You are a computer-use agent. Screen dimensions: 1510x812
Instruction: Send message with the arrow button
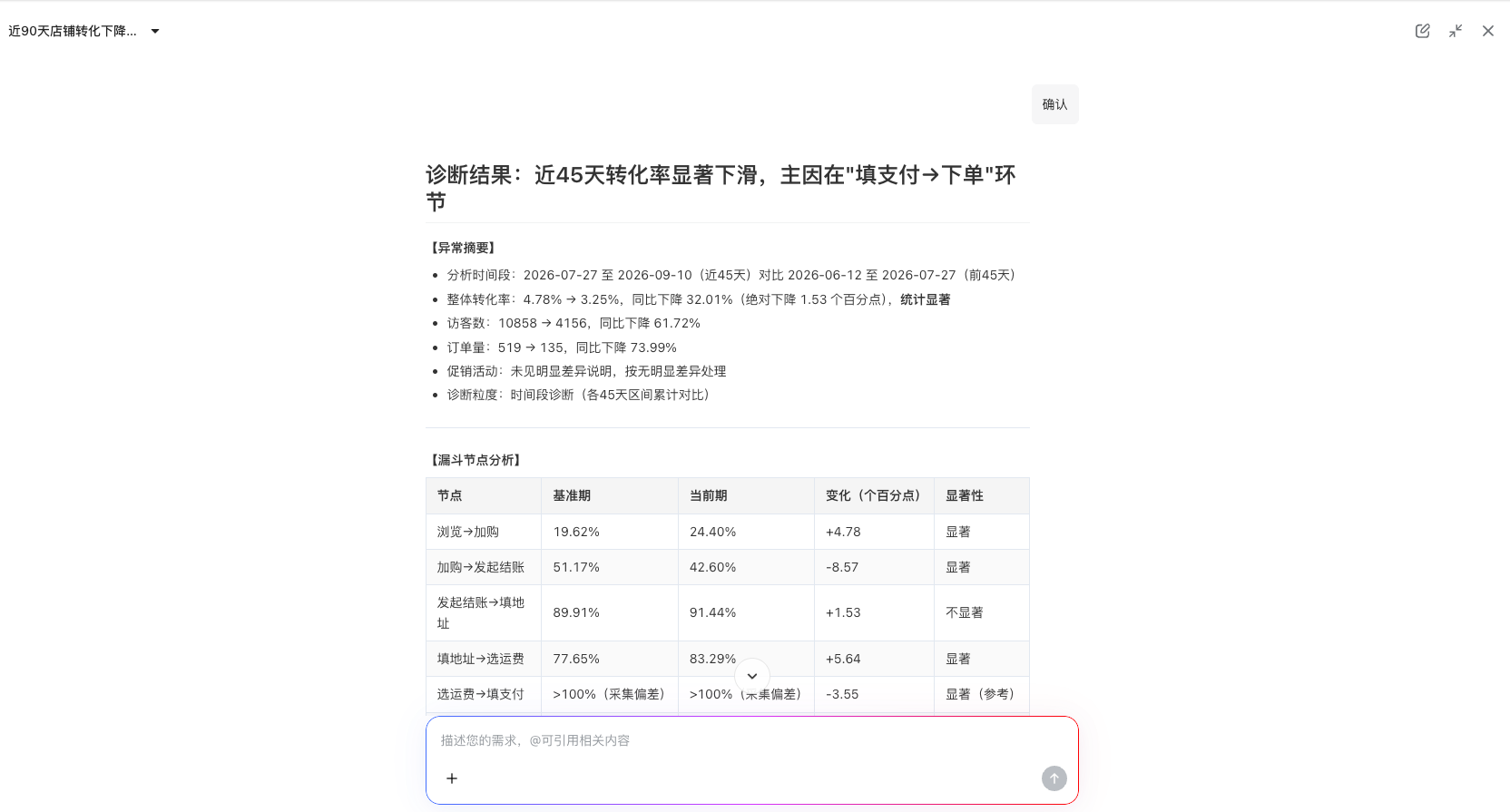[x=1054, y=778]
